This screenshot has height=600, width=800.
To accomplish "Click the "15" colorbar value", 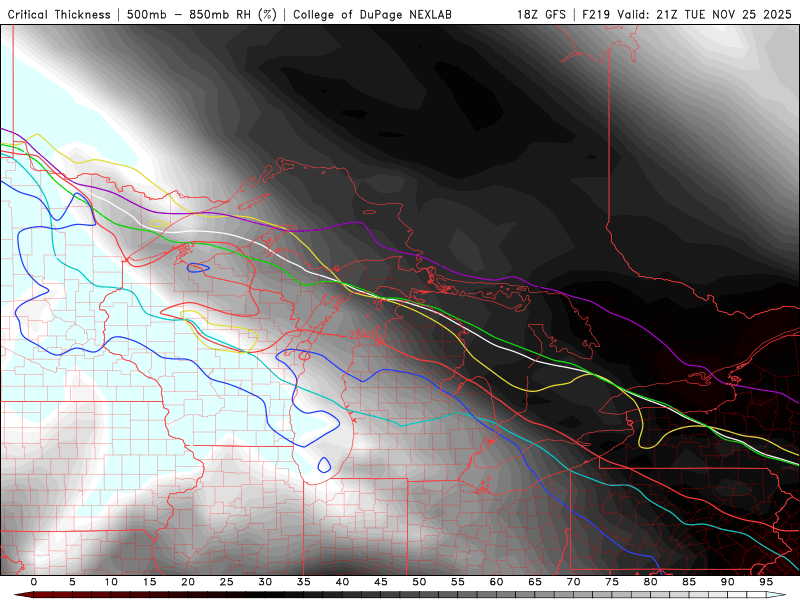I will (149, 582).
